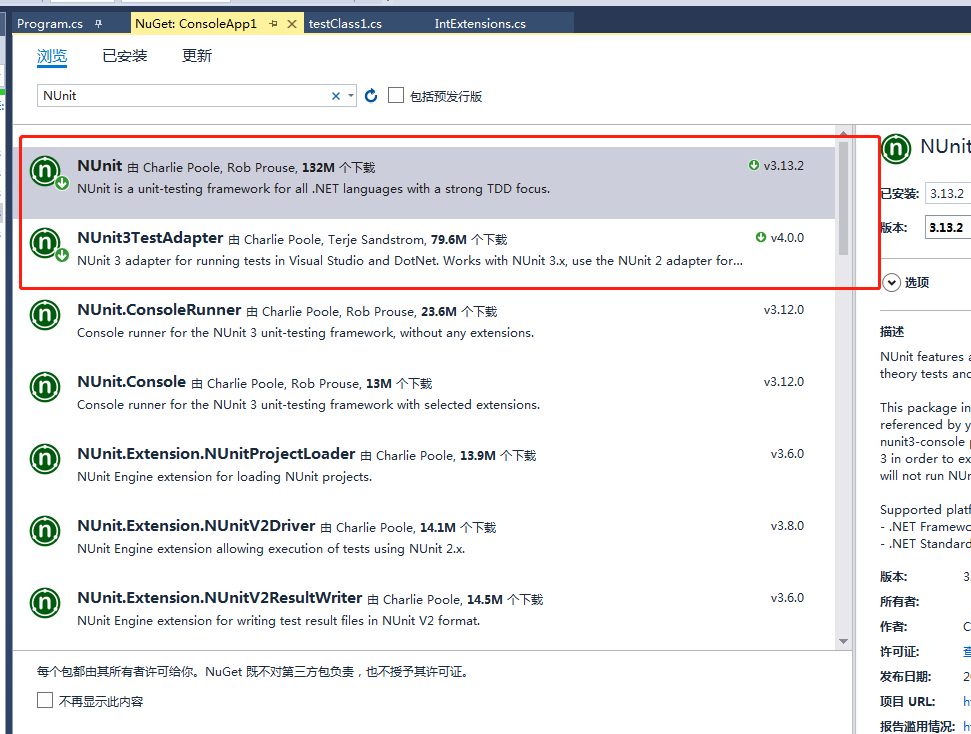Select the NUnit.Extension.NUnitProjectLoader package name
Image resolution: width=971 pixels, height=734 pixels.
[x=216, y=454]
